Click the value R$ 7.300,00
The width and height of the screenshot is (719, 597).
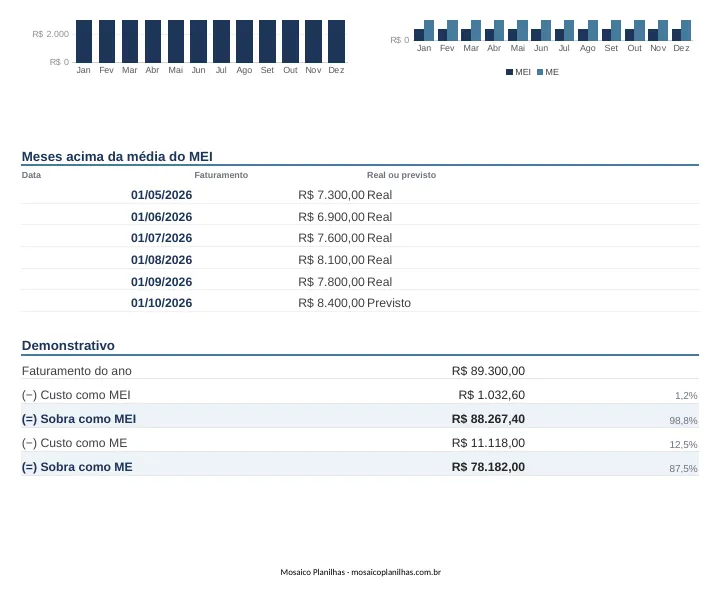[331, 195]
